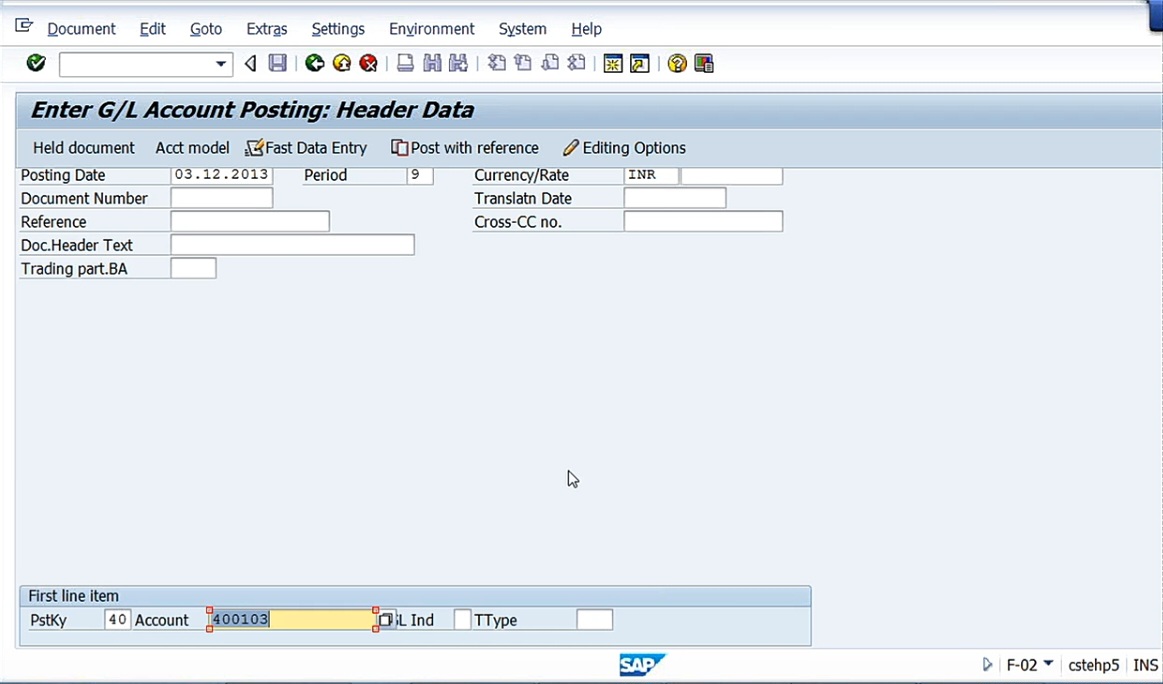1163x684 pixels.
Task: Click the Post with reference button
Action: coord(465,148)
